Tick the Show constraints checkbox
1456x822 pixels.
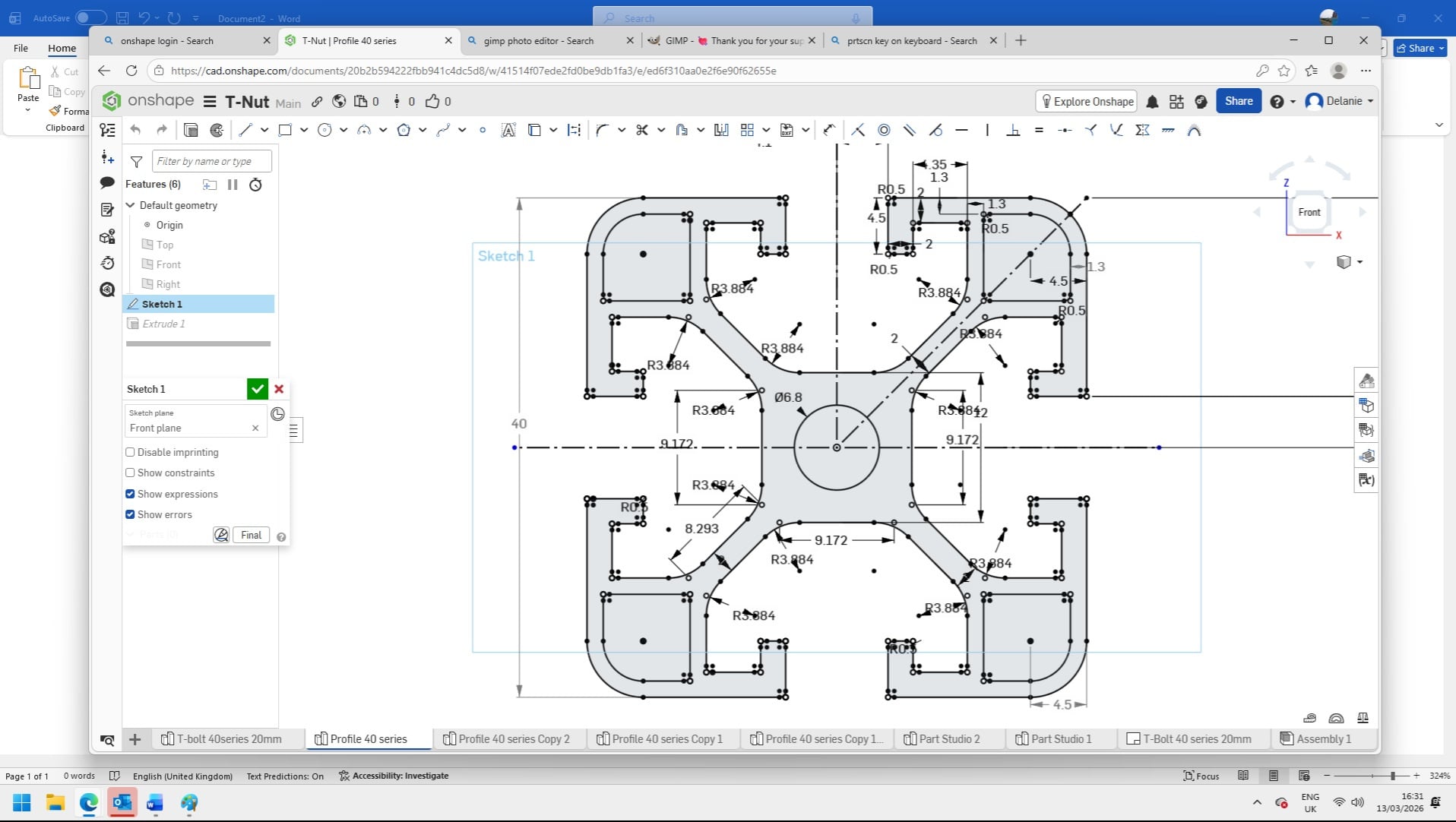[x=130, y=473]
